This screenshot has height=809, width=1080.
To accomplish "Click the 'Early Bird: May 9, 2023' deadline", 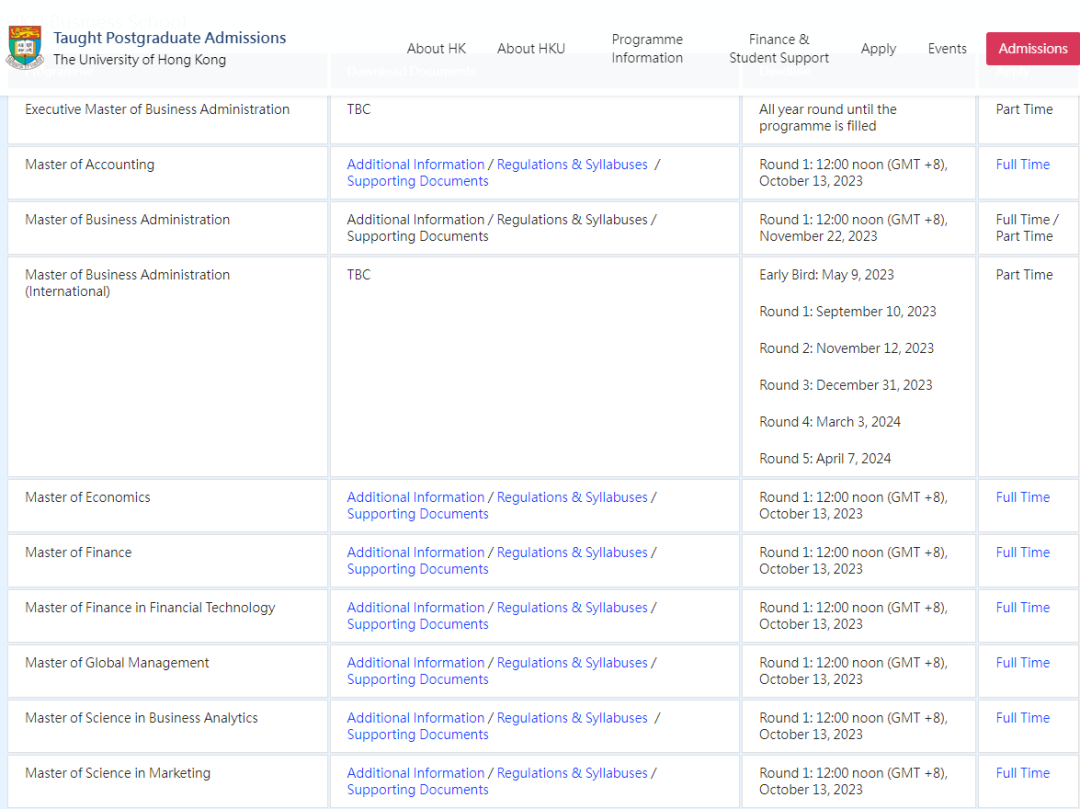I will click(x=827, y=275).
